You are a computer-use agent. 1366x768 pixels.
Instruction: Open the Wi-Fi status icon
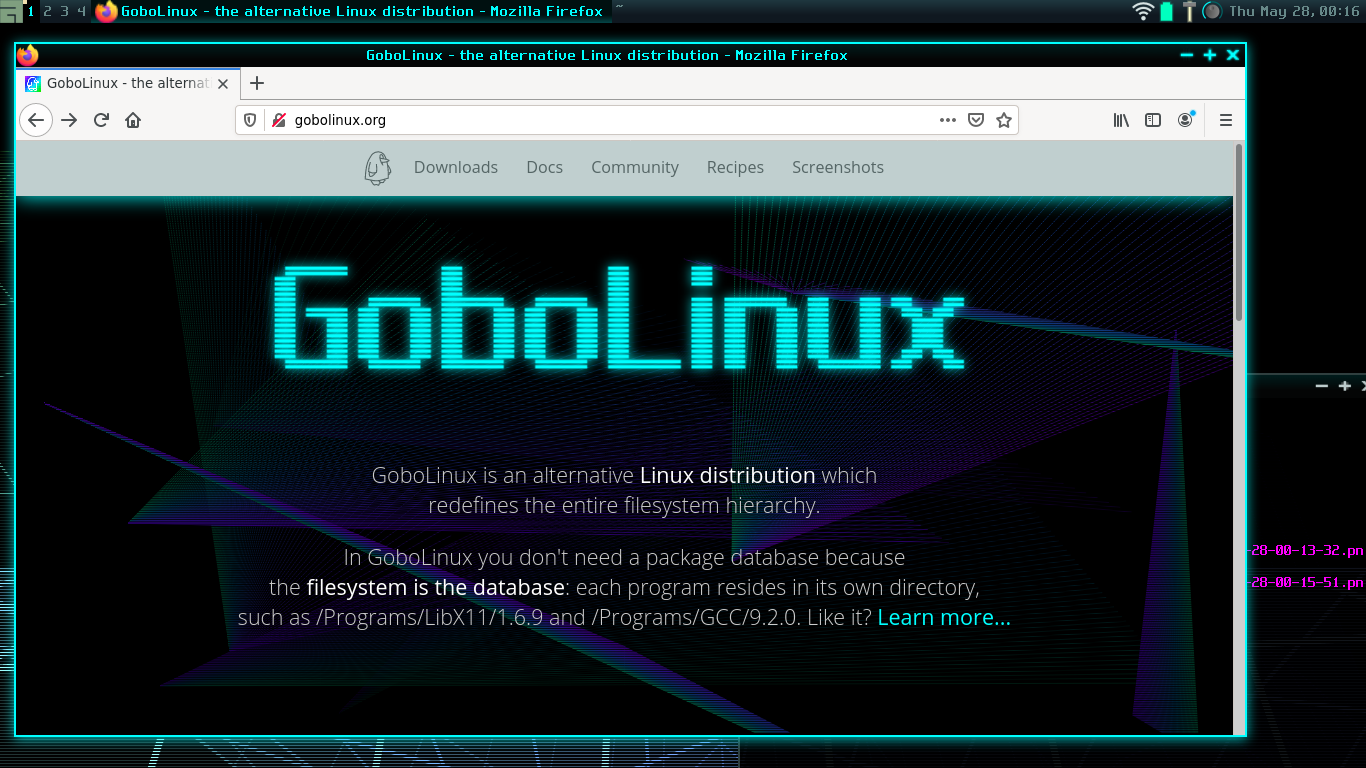point(1143,11)
